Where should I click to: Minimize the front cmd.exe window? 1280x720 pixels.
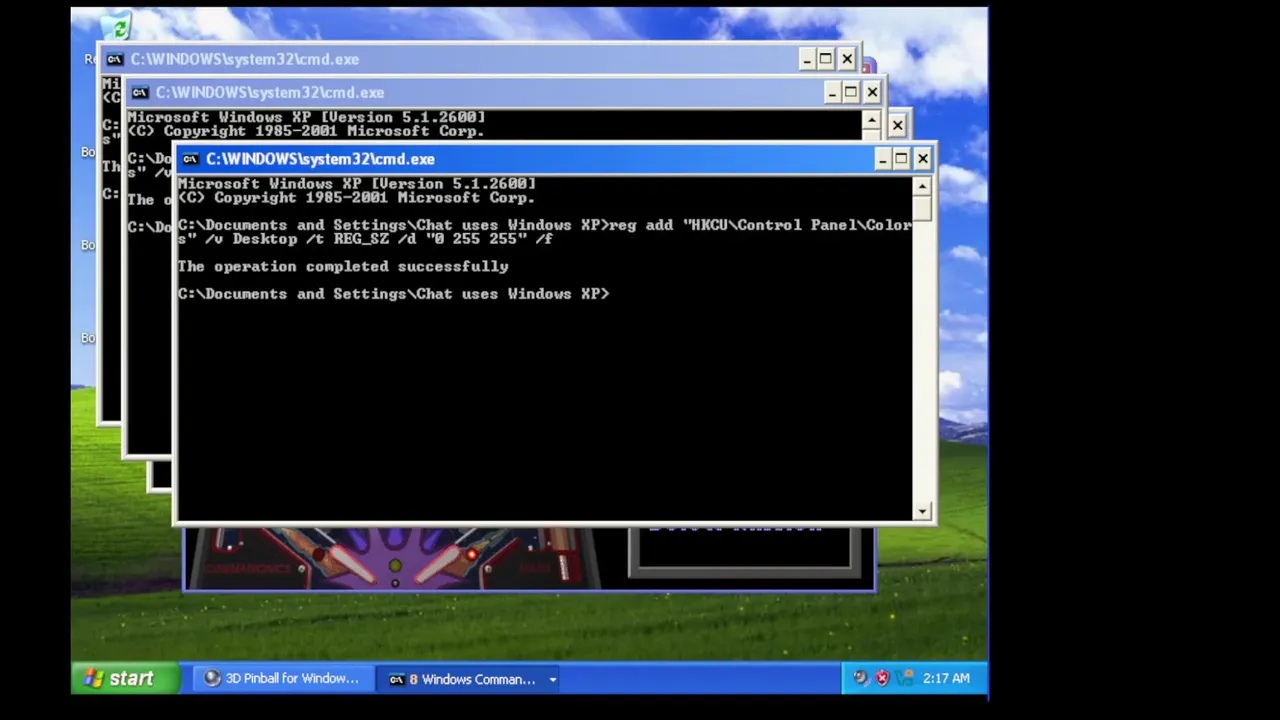[882, 159]
